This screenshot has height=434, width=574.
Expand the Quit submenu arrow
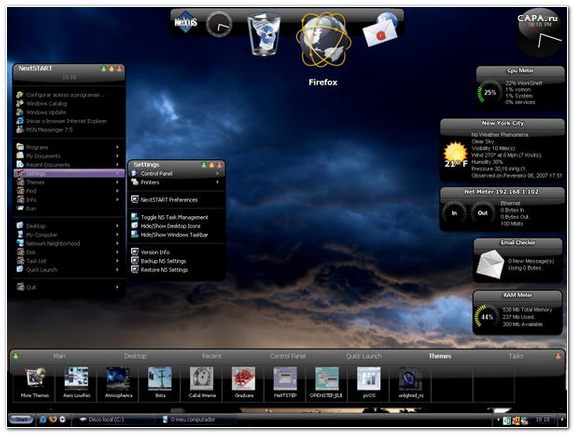[x=117, y=287]
